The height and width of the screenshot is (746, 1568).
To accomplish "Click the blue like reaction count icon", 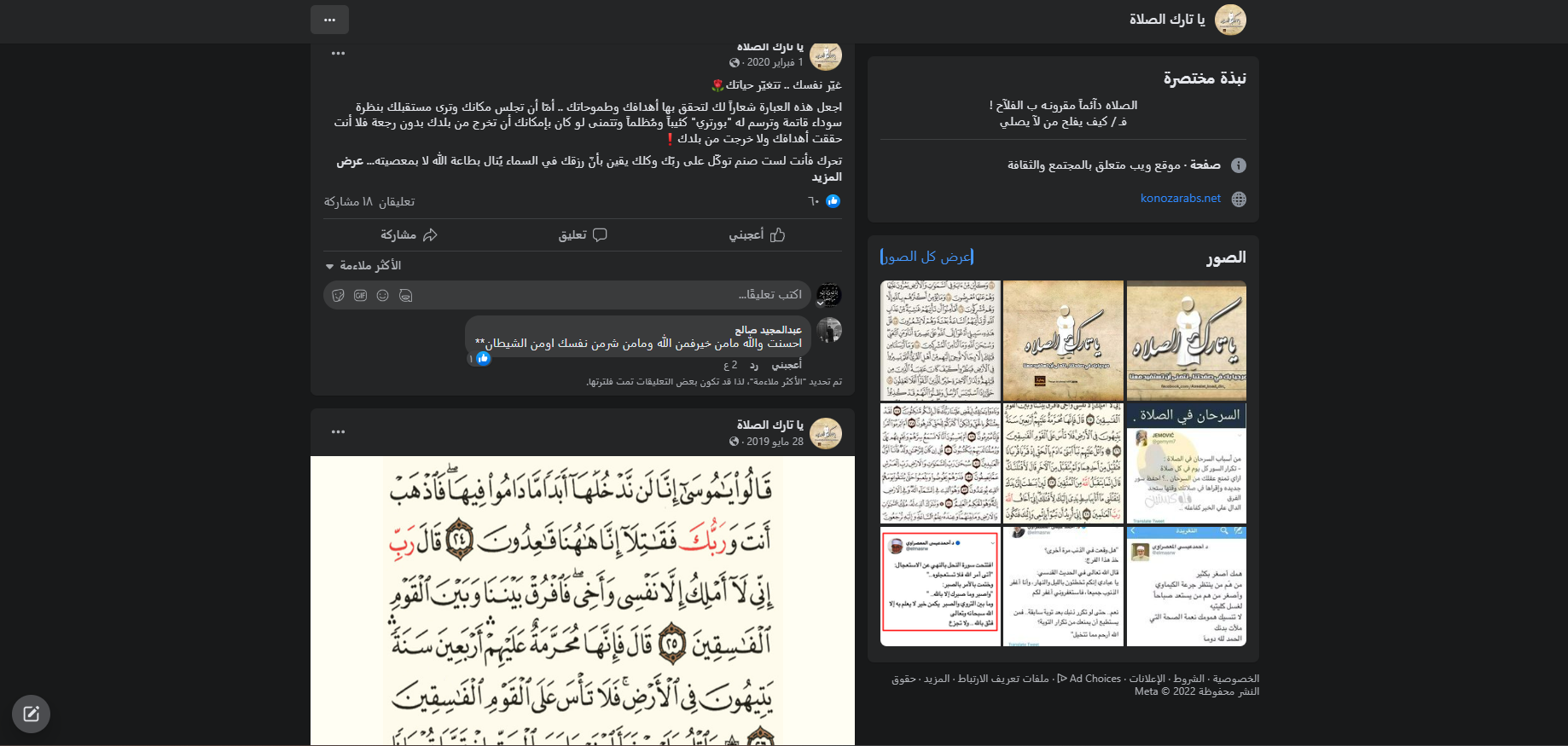I will pyautogui.click(x=833, y=201).
